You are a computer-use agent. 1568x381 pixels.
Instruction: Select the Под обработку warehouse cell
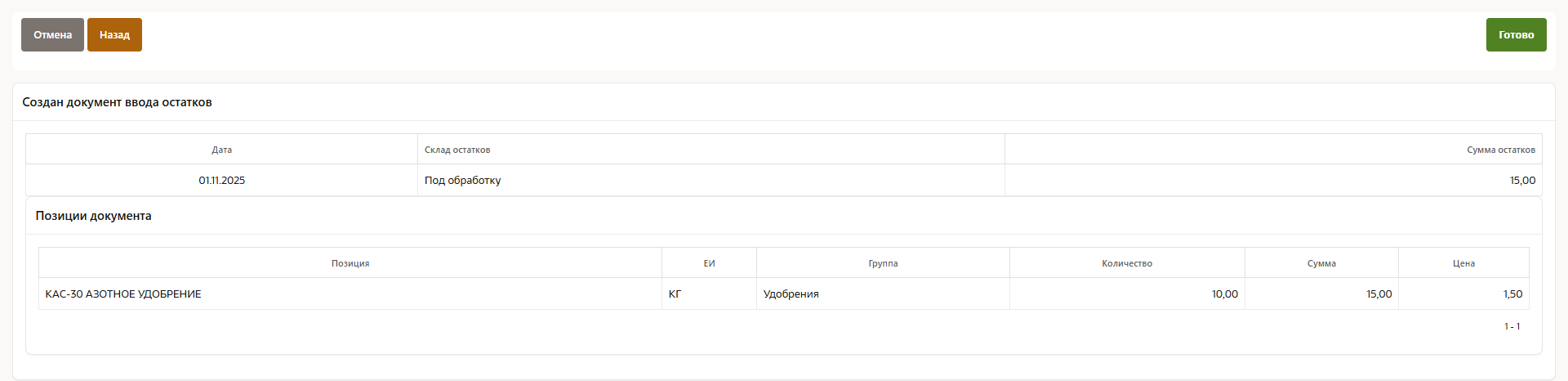pyautogui.click(x=462, y=181)
